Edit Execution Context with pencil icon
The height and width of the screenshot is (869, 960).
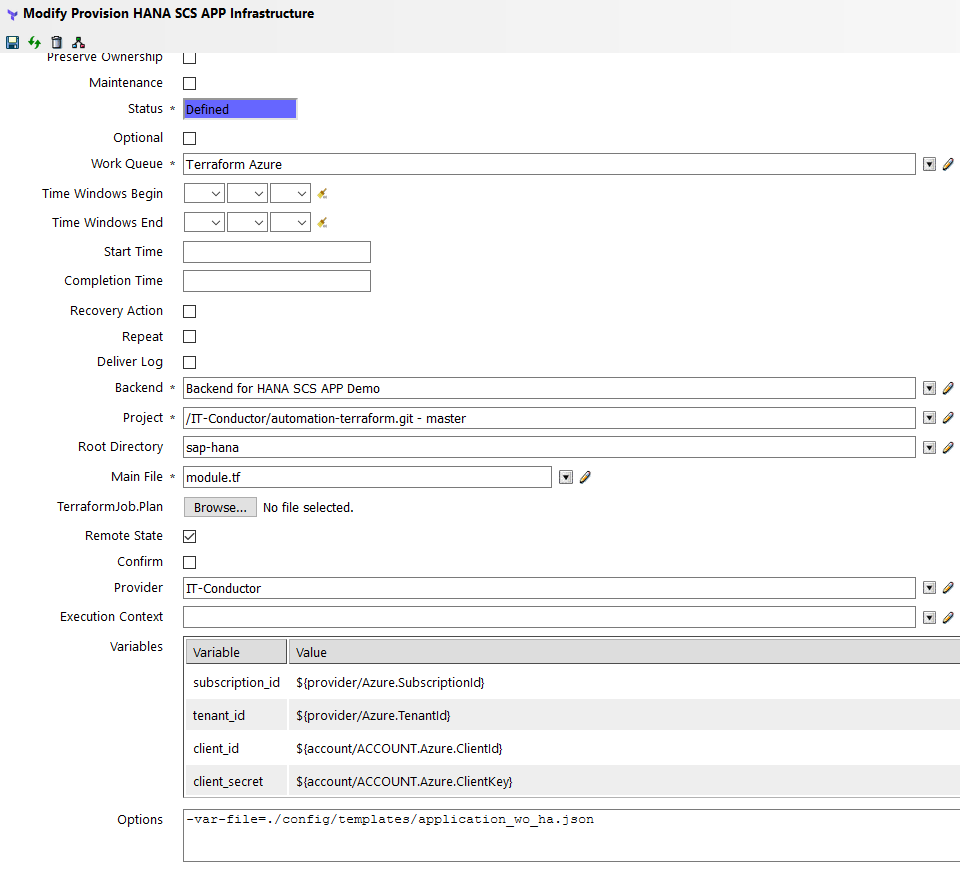(948, 617)
